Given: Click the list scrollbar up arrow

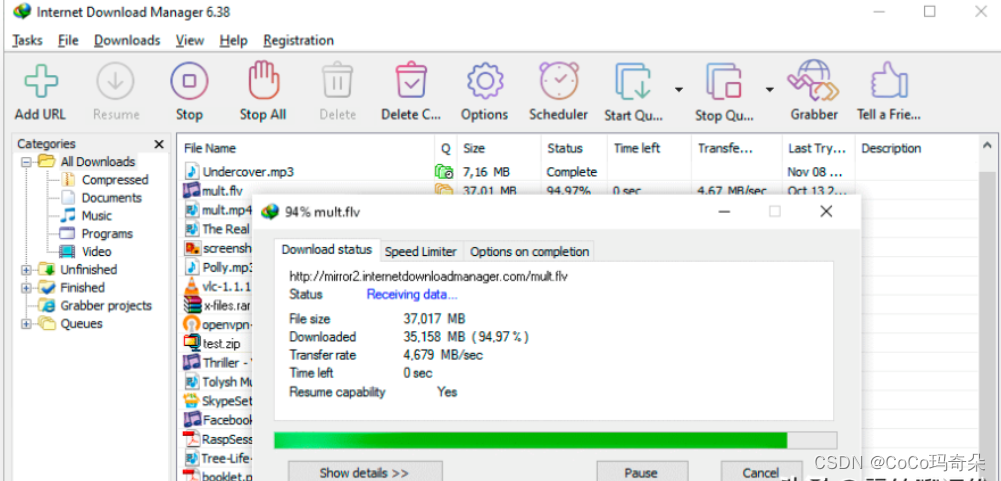Looking at the screenshot, I should click(987, 146).
